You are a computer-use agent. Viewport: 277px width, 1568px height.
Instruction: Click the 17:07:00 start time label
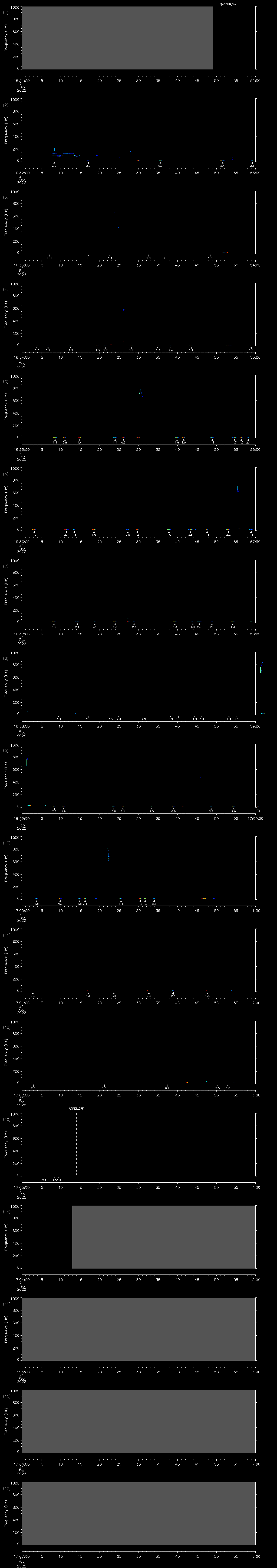21,1556
